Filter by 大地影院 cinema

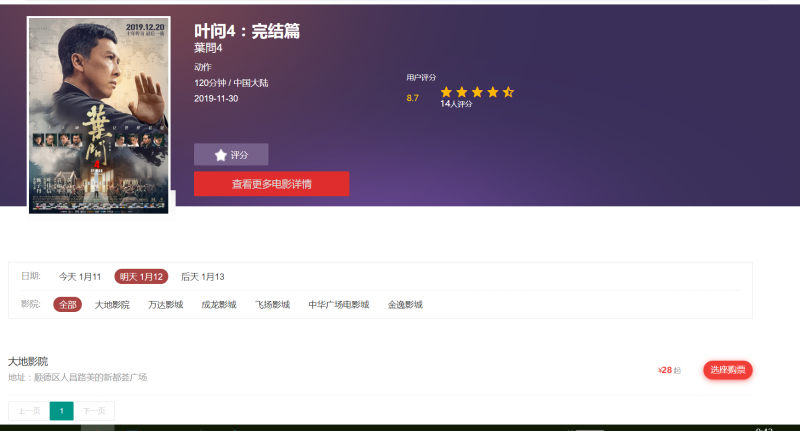(112, 305)
